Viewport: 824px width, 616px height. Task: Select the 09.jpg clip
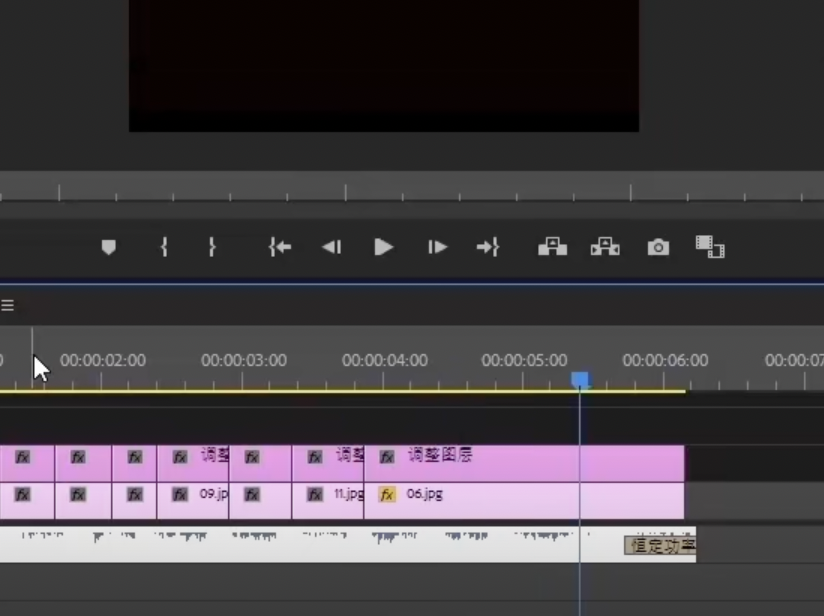click(193, 501)
